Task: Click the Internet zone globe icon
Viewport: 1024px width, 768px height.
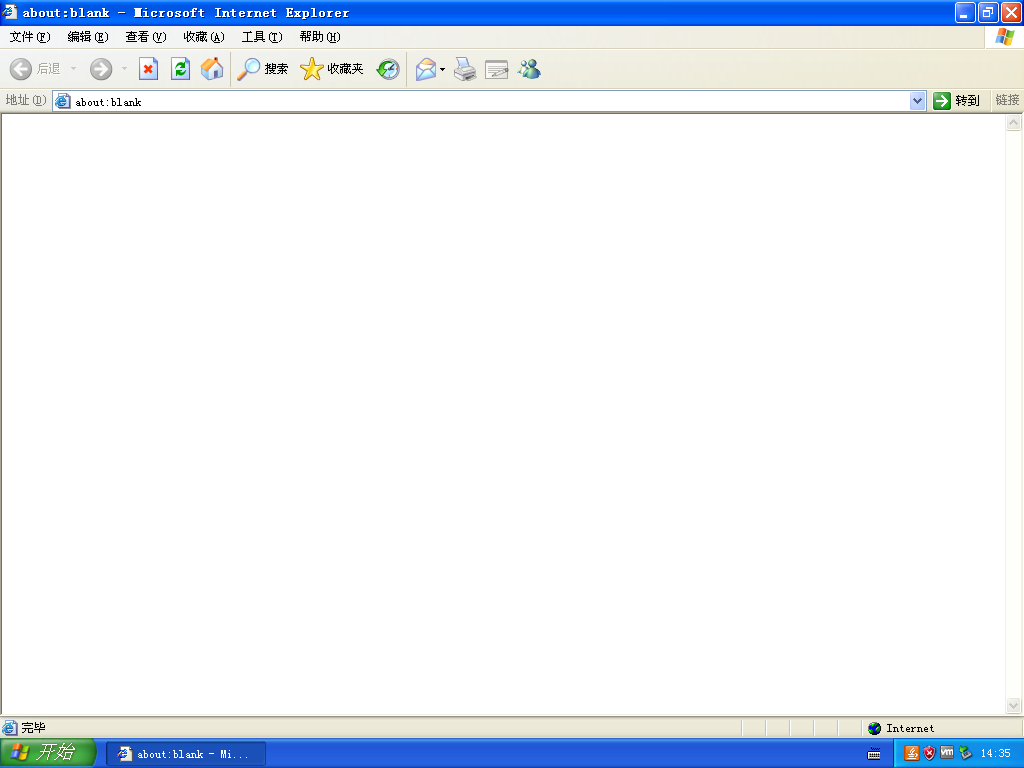Action: click(x=874, y=728)
